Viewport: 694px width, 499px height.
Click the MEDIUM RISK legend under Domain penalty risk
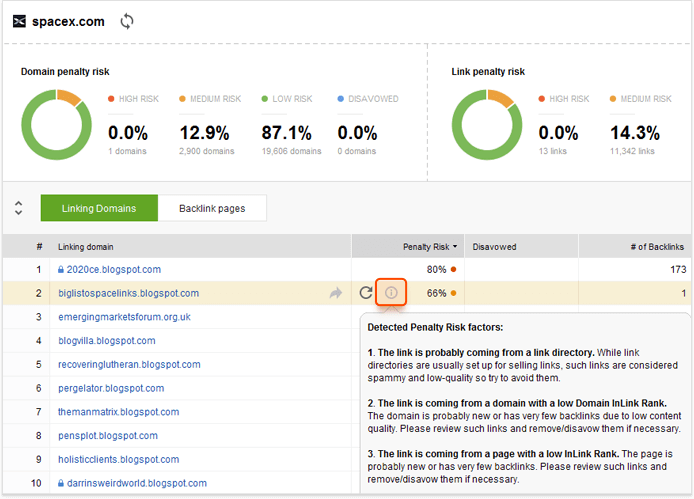tap(210, 99)
